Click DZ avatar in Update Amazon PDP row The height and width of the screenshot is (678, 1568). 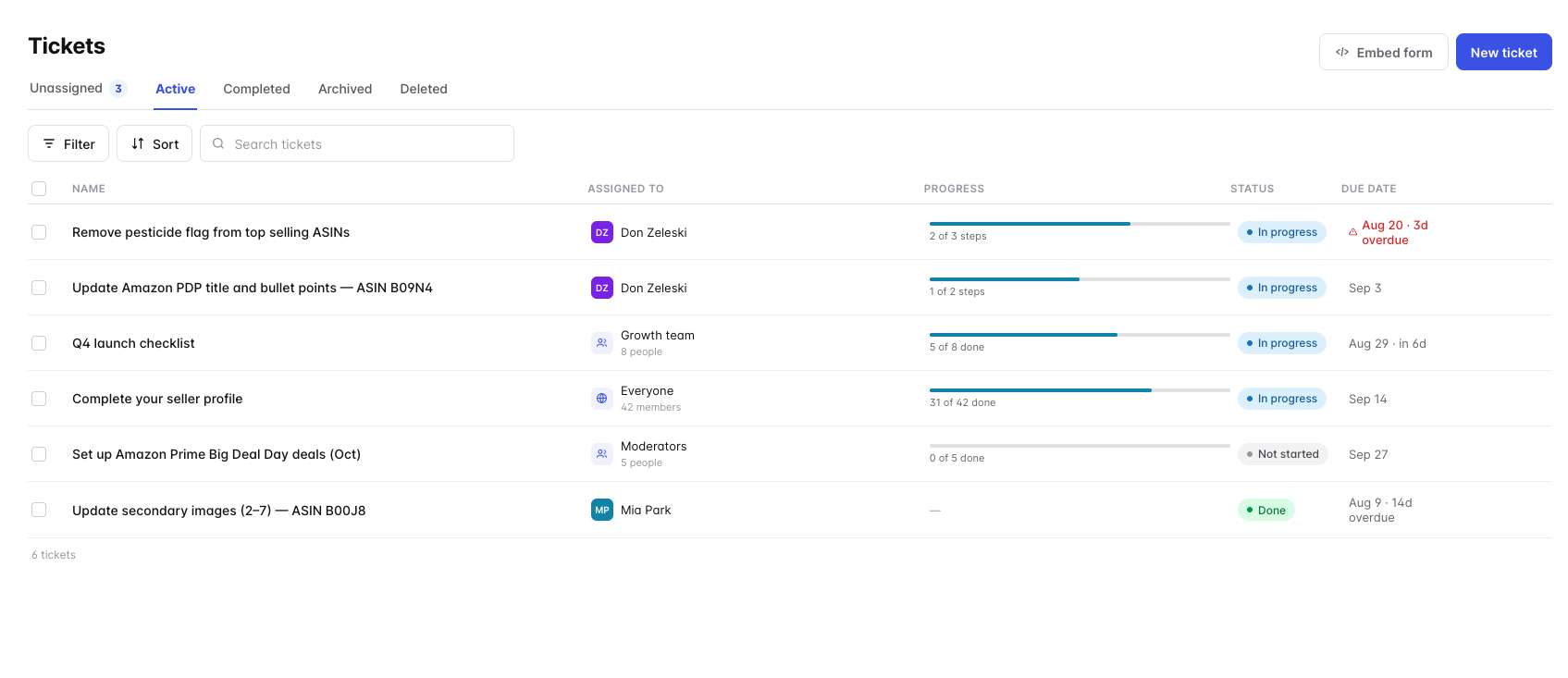pyautogui.click(x=602, y=288)
